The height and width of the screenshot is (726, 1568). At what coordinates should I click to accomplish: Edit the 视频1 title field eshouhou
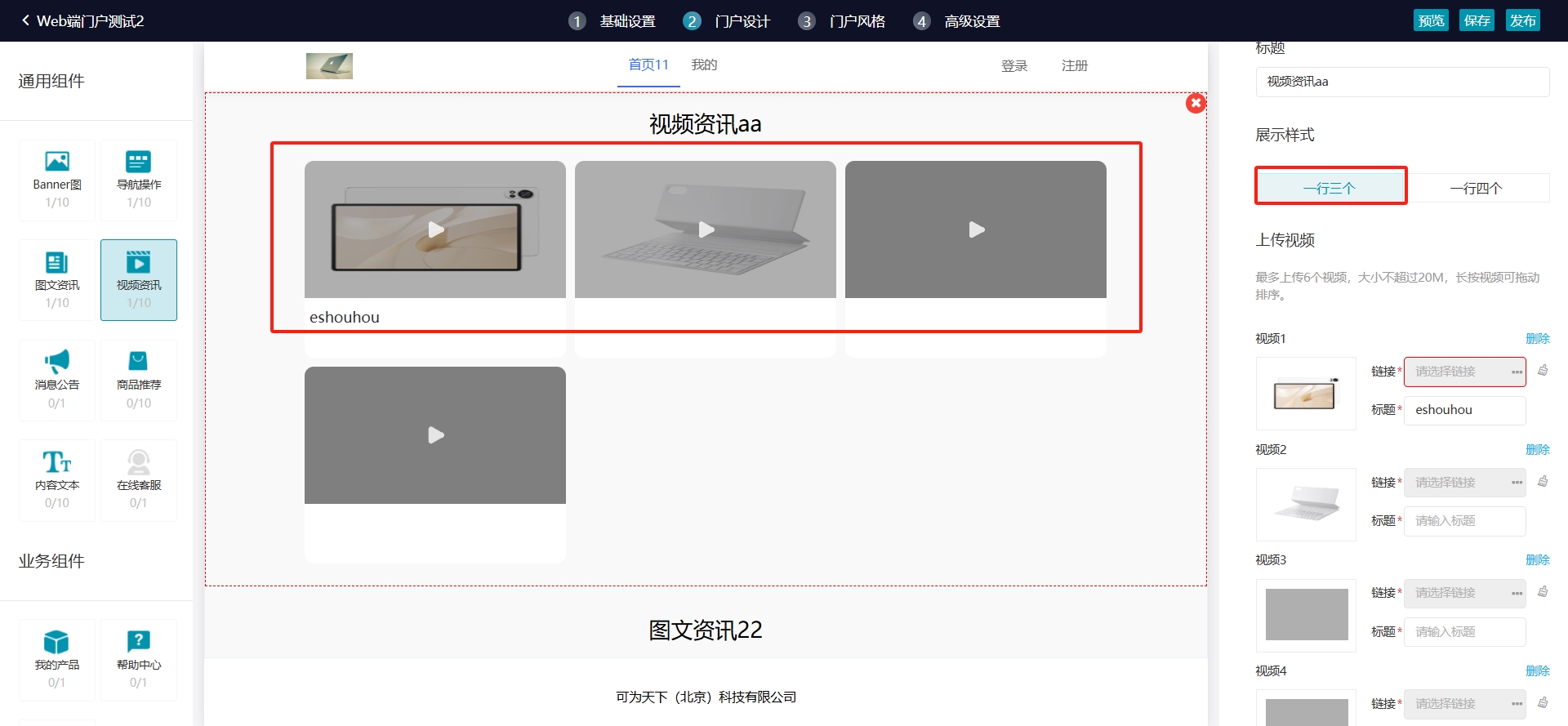tap(1464, 410)
